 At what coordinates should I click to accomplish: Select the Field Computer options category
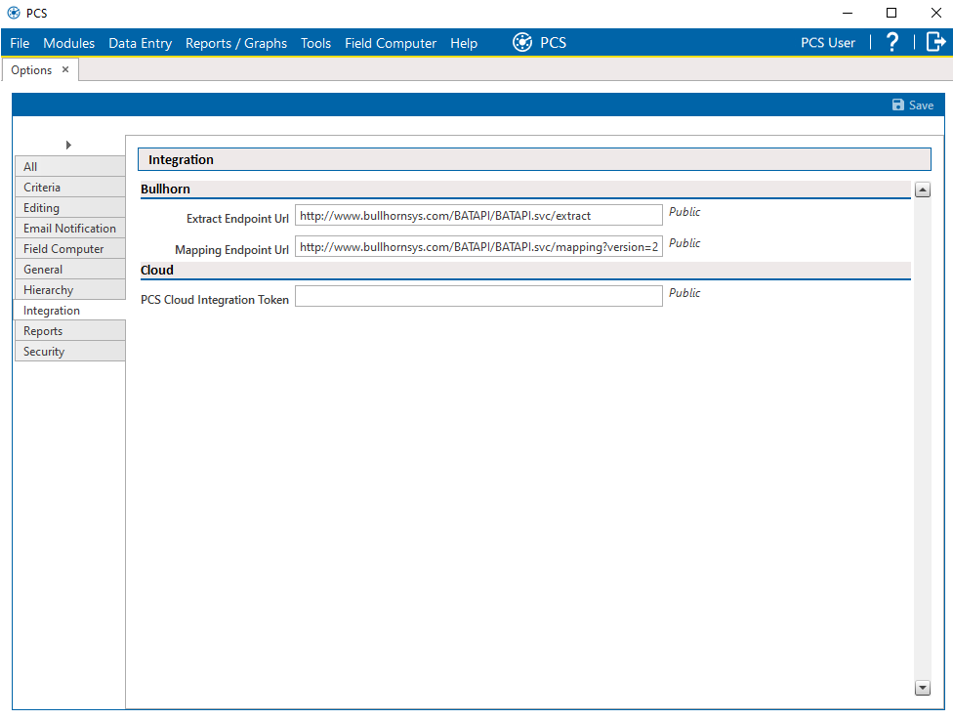pyautogui.click(x=70, y=249)
